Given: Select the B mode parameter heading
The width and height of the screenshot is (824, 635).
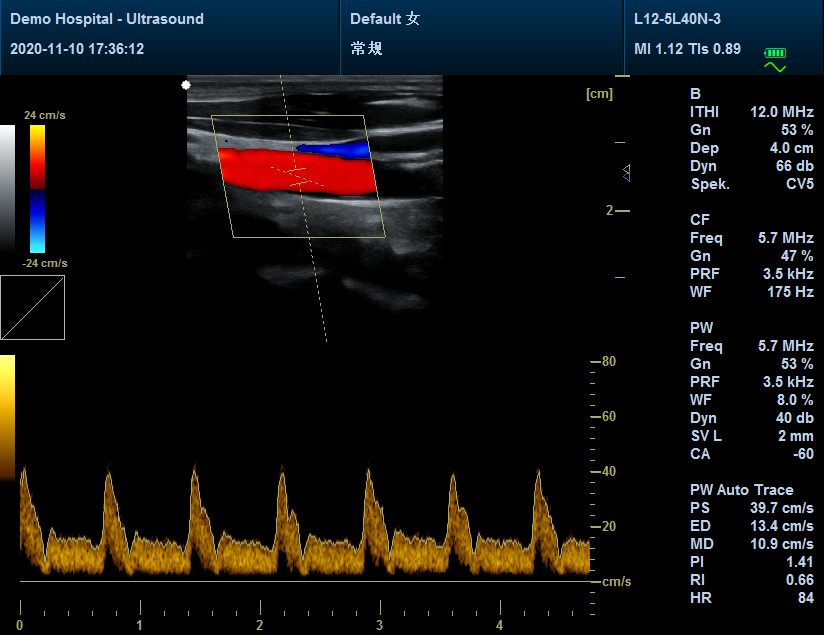Looking at the screenshot, I should coord(695,95).
